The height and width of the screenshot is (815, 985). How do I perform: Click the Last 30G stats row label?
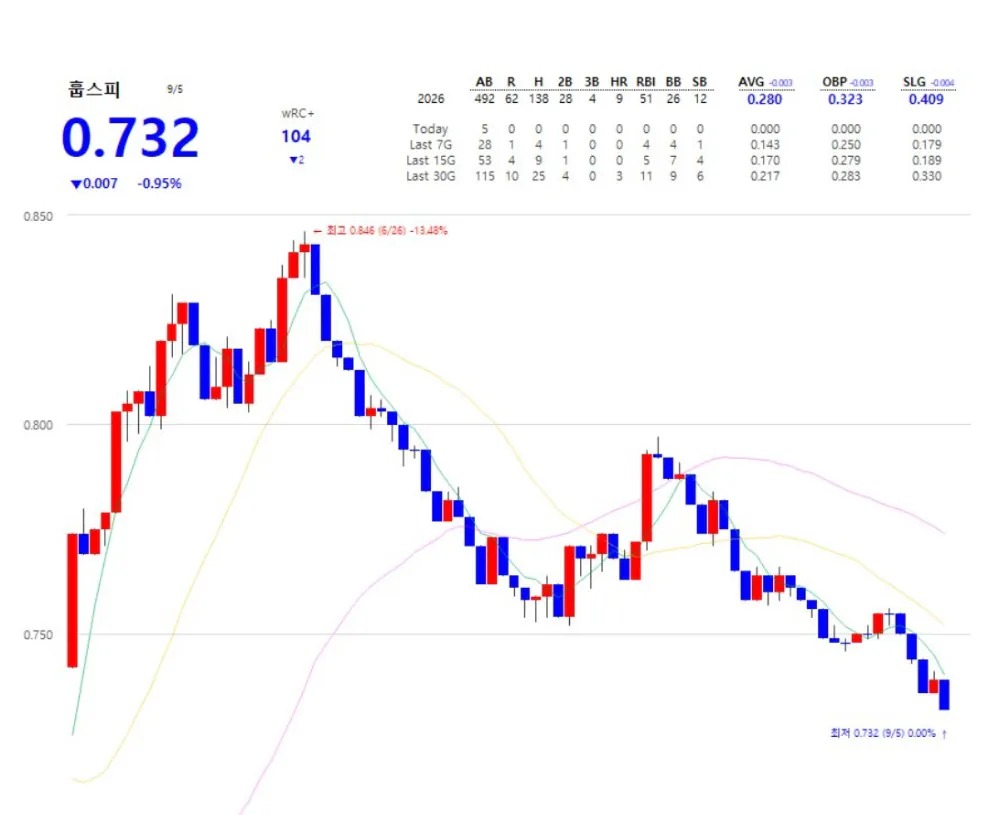coord(430,176)
